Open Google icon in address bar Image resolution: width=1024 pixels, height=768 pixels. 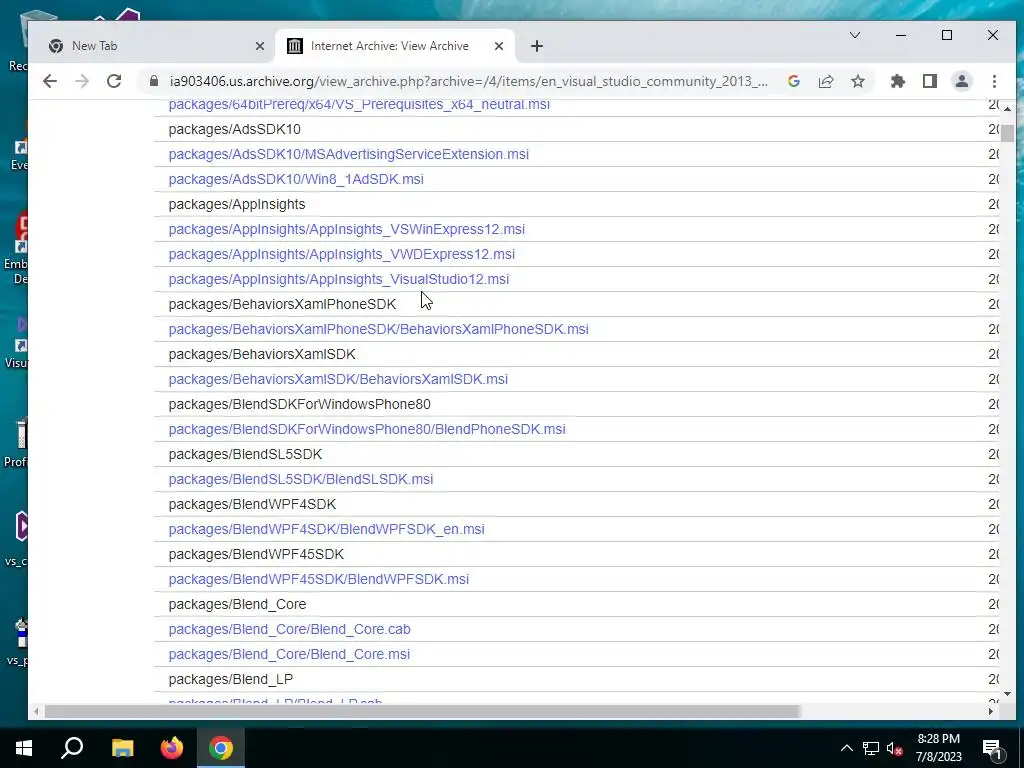(793, 81)
